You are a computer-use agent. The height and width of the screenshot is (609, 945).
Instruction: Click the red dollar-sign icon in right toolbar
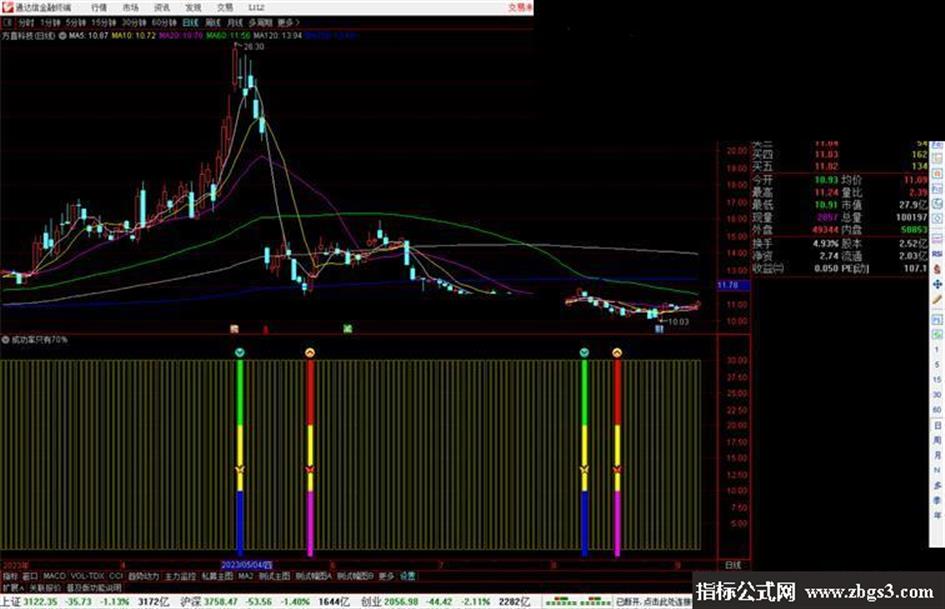coord(937,269)
